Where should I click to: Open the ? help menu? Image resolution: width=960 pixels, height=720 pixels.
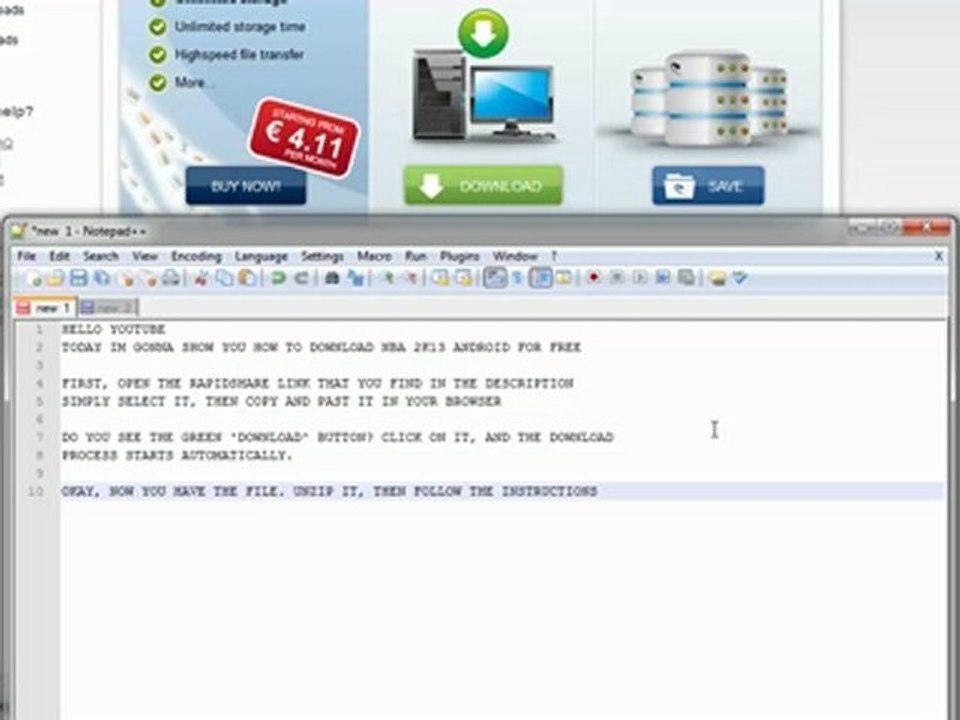pyautogui.click(x=554, y=256)
